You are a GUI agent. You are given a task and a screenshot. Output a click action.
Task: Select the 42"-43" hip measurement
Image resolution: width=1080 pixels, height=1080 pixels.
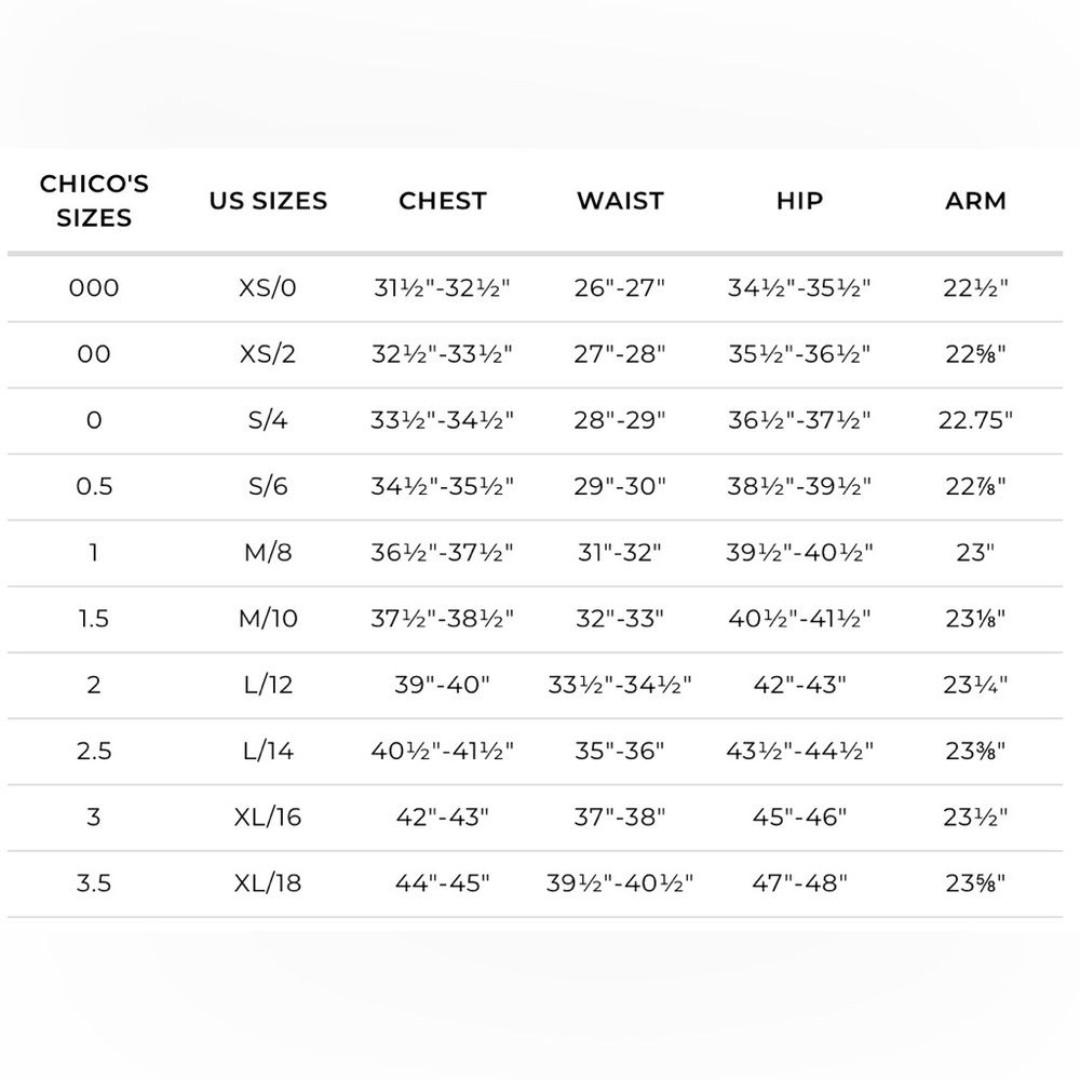(799, 684)
